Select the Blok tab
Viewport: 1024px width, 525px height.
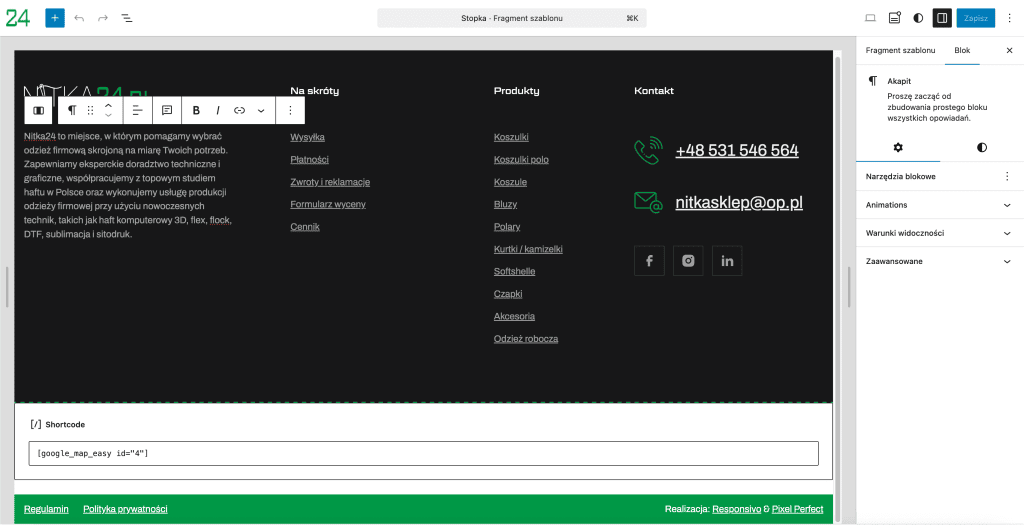pyautogui.click(x=962, y=50)
